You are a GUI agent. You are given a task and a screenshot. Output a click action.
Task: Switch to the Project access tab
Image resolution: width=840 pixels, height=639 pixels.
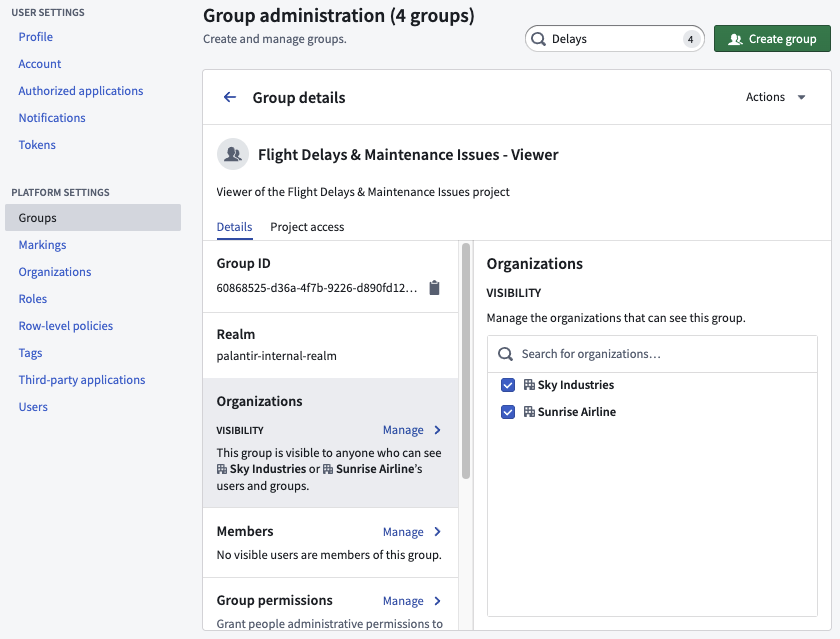coord(307,227)
